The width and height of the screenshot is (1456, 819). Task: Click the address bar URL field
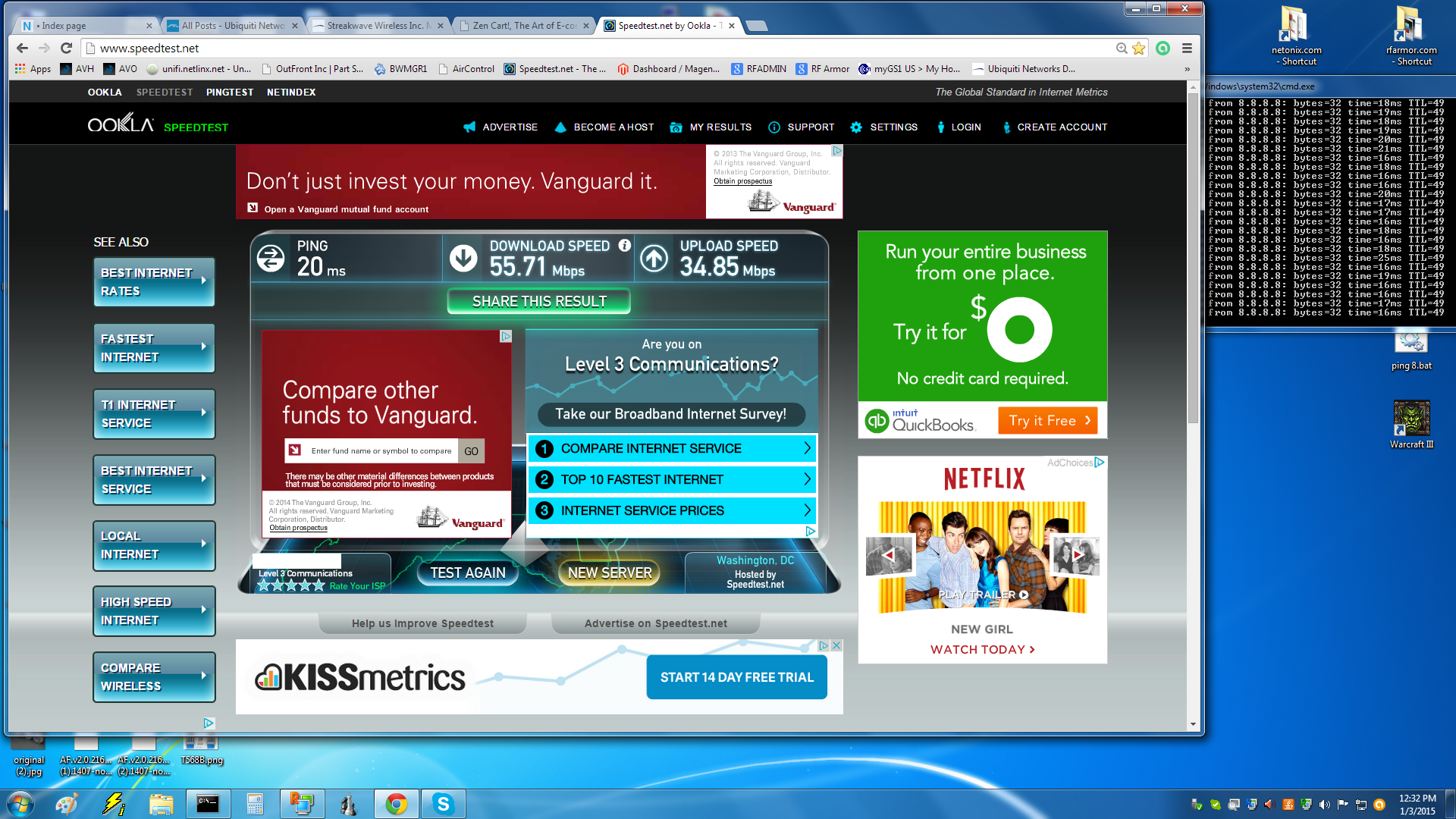click(599, 48)
